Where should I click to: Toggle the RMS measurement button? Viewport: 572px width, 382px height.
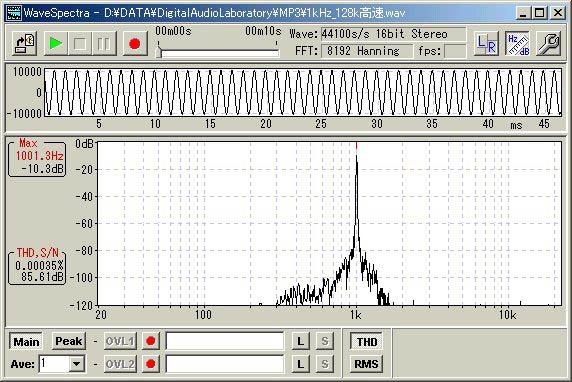tap(367, 364)
